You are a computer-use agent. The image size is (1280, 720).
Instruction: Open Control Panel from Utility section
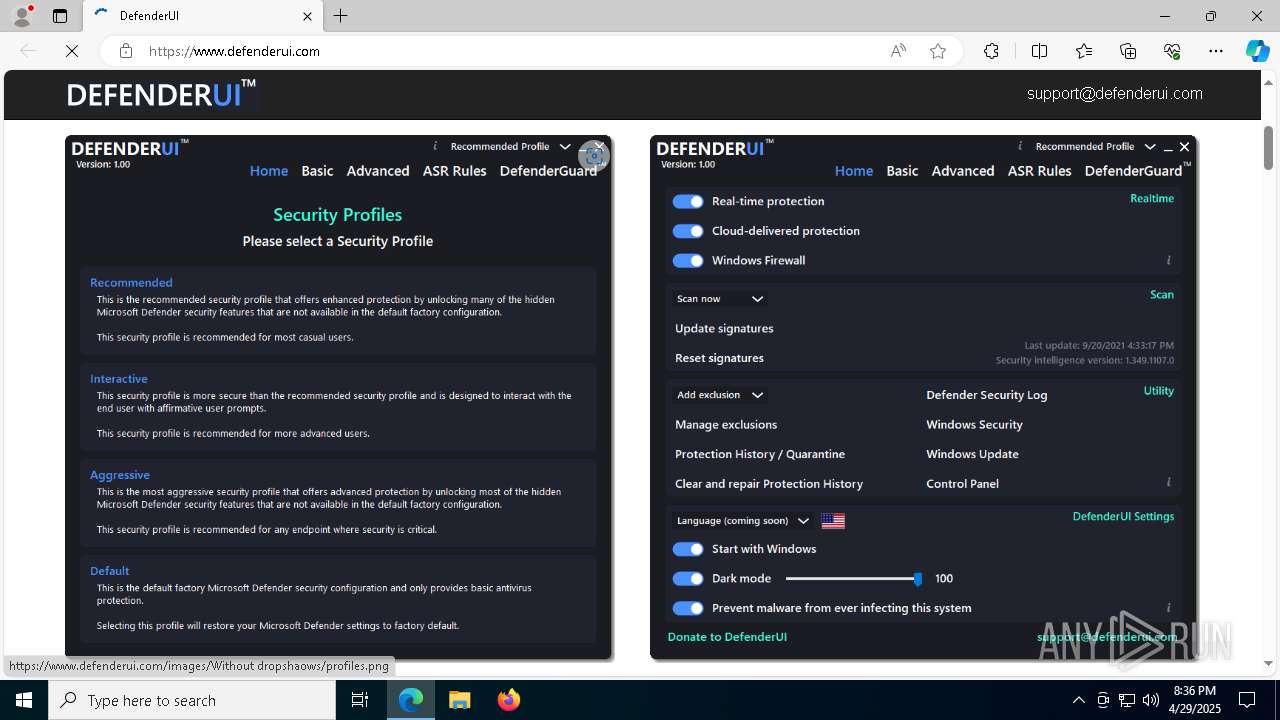(x=962, y=484)
